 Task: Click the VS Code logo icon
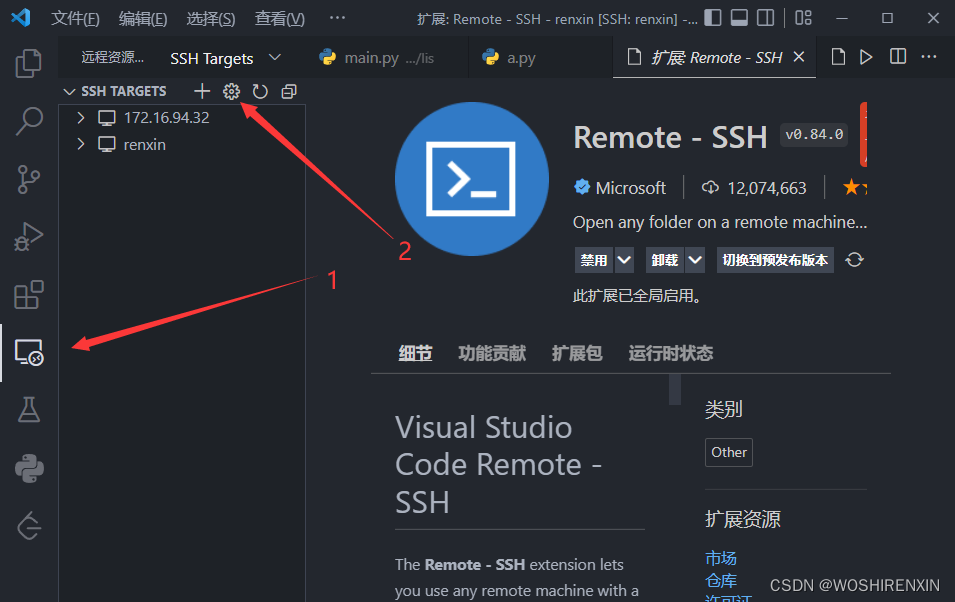[x=21, y=18]
